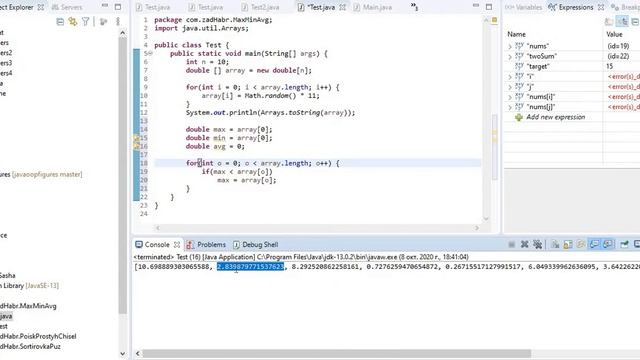640x360 pixels.
Task: Expand the "twoSum" expression
Action: (510, 57)
